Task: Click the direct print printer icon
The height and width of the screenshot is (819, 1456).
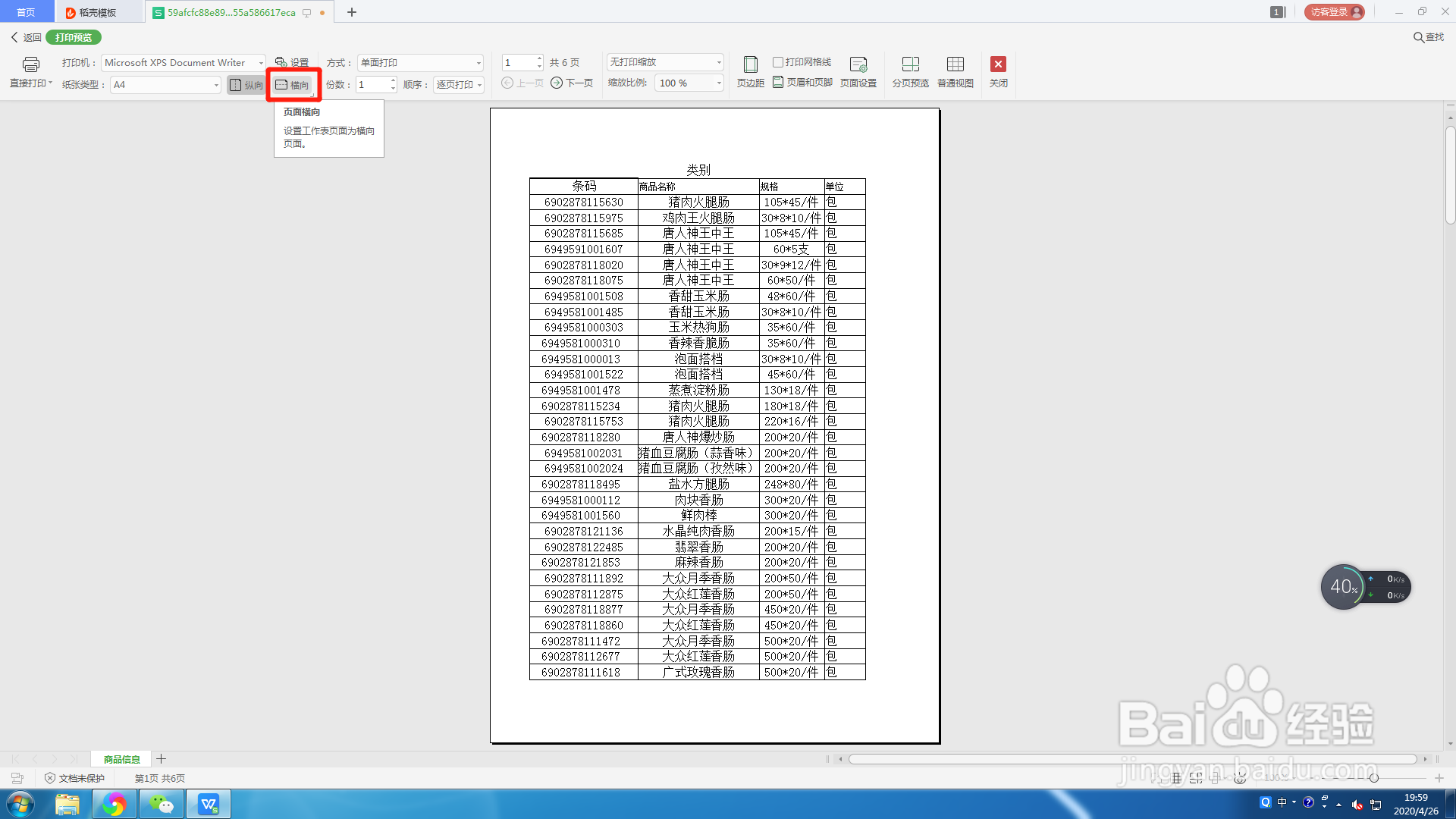Action: point(30,64)
